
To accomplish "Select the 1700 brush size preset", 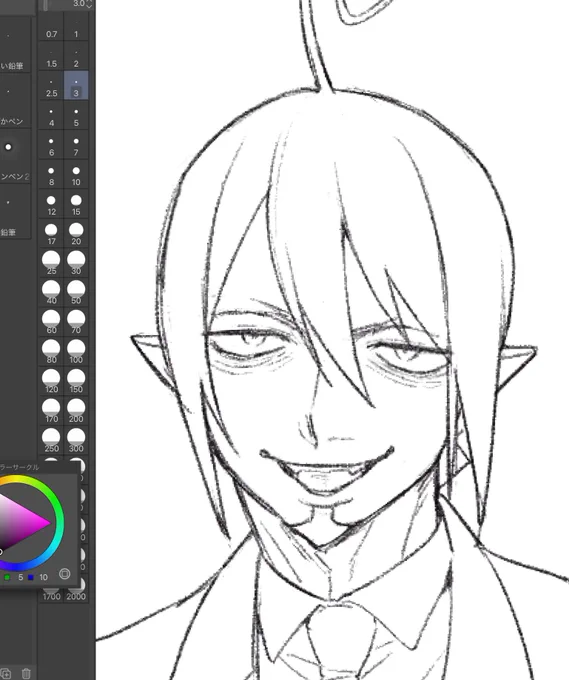I will click(x=51, y=595).
